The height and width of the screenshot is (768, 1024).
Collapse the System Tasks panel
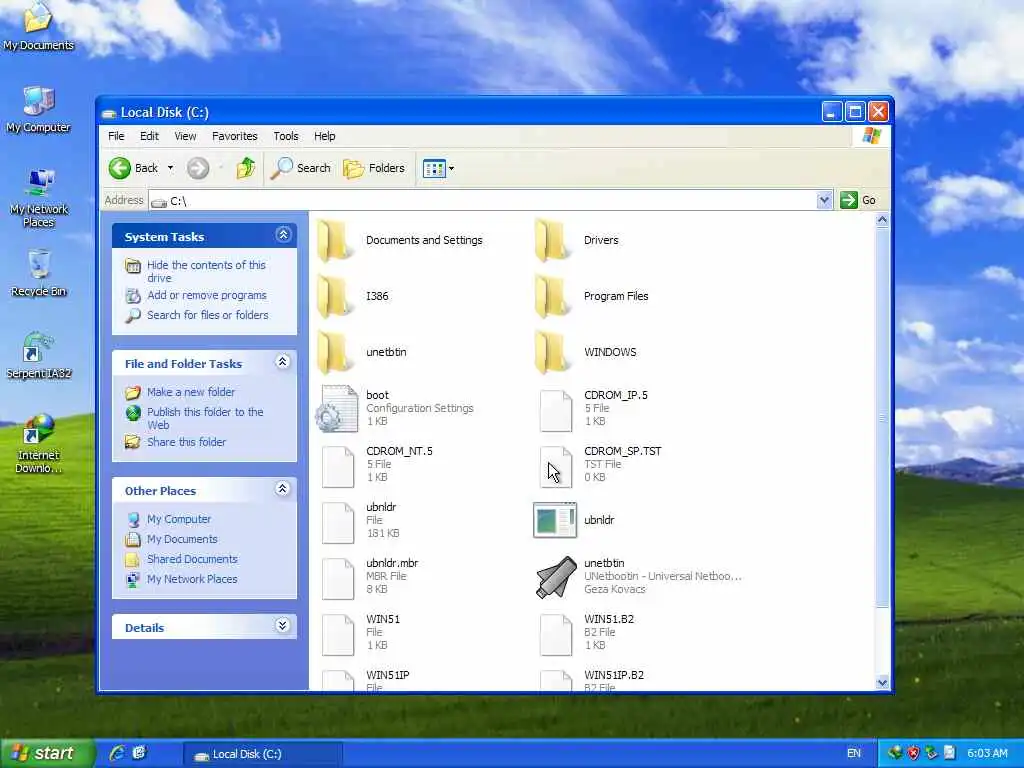[283, 234]
